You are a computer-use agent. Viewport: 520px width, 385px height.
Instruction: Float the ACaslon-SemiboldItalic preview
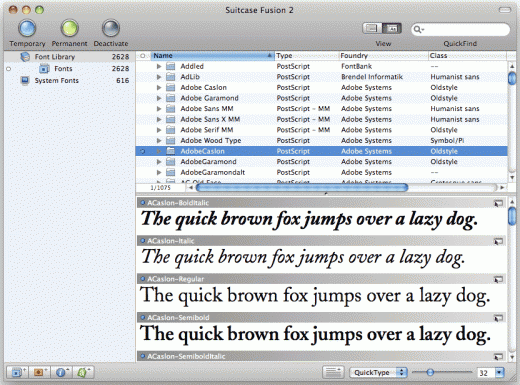coord(498,357)
